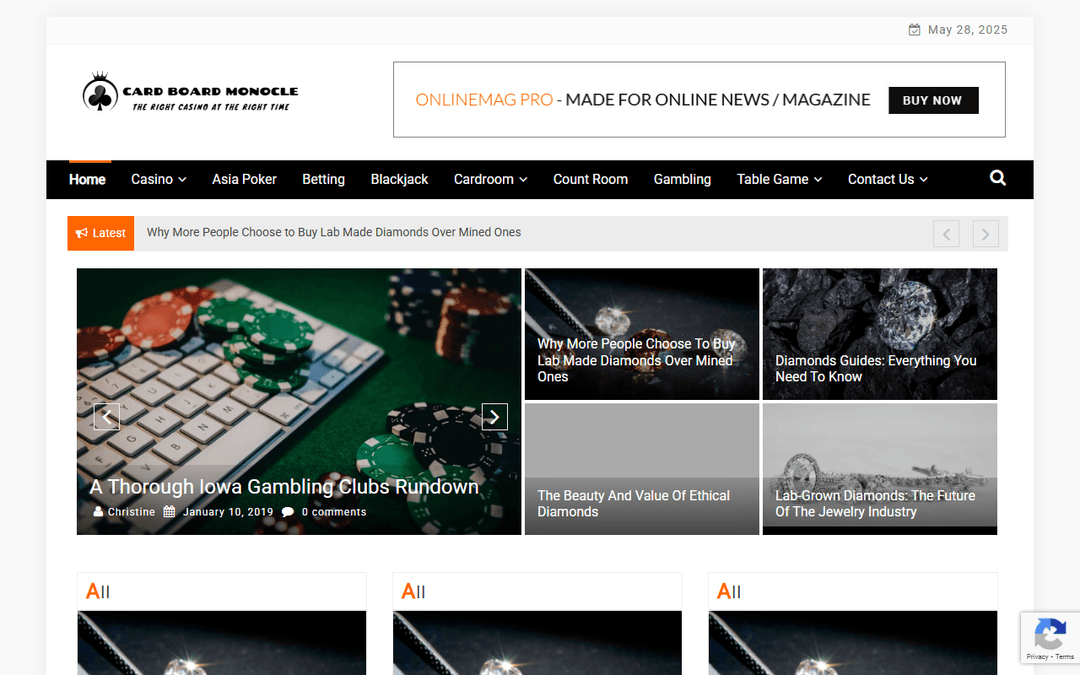1080x675 pixels.
Task: Open the Gambling menu item
Action: [682, 179]
